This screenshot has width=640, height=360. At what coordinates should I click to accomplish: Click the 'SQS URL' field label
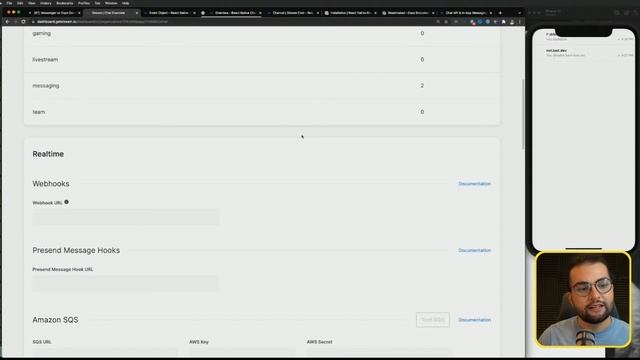point(42,342)
